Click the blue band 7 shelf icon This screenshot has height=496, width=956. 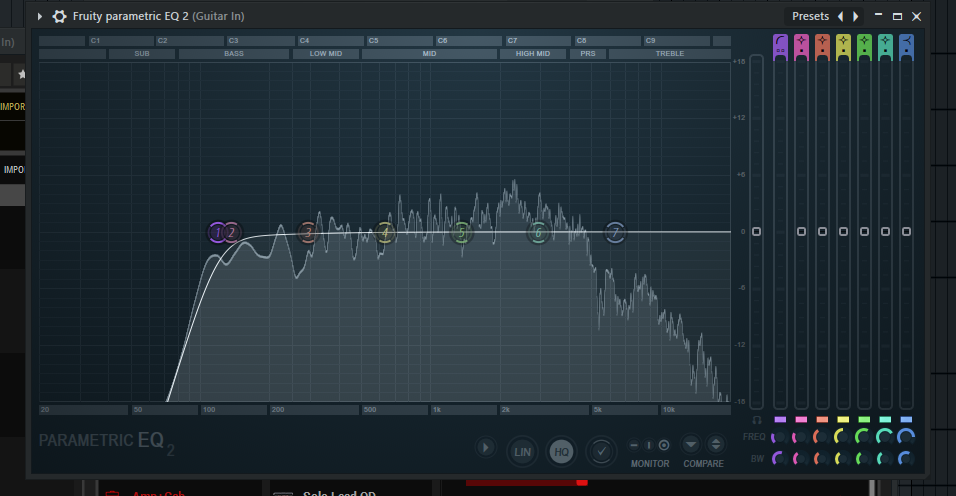click(x=906, y=44)
